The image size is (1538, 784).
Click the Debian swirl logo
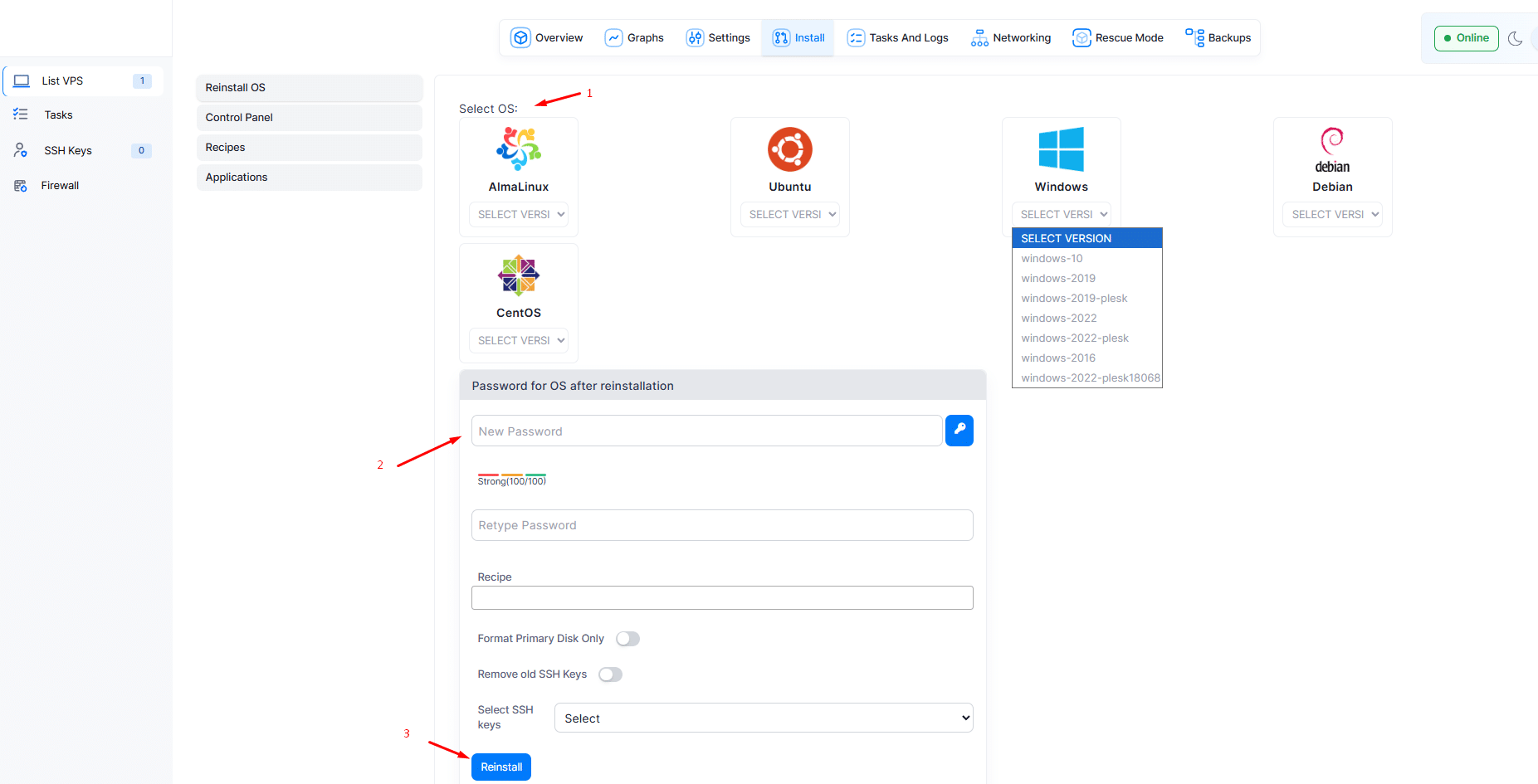[x=1332, y=141]
